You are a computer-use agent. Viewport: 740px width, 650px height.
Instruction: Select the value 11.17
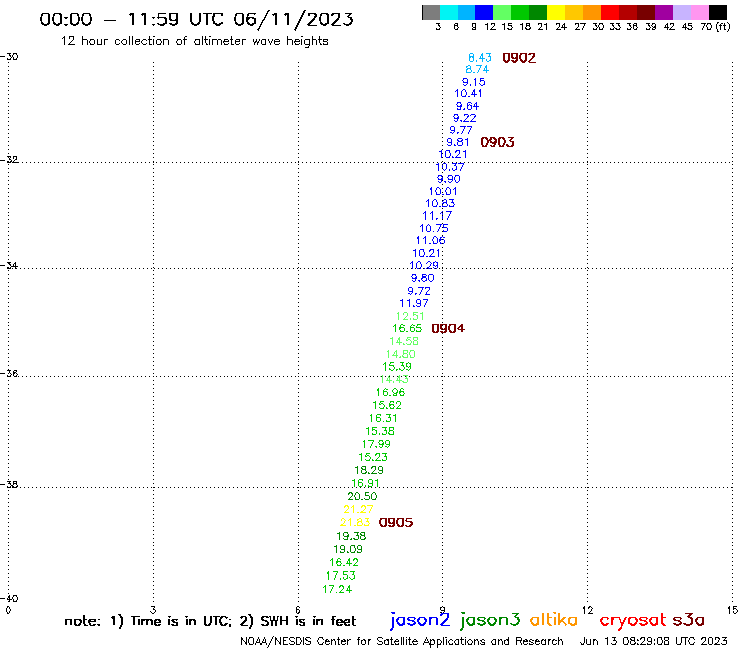click(437, 216)
